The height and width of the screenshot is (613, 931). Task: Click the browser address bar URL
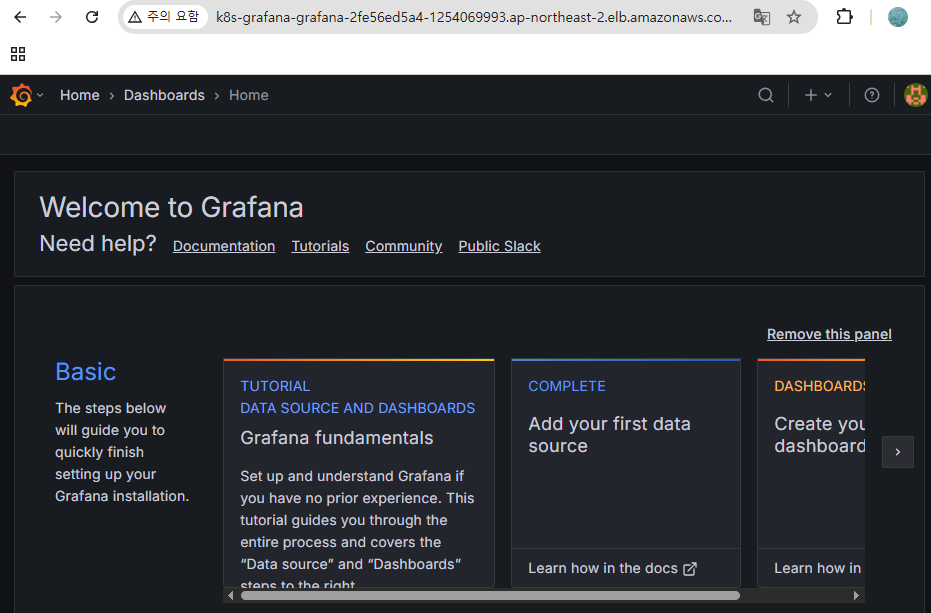click(473, 17)
